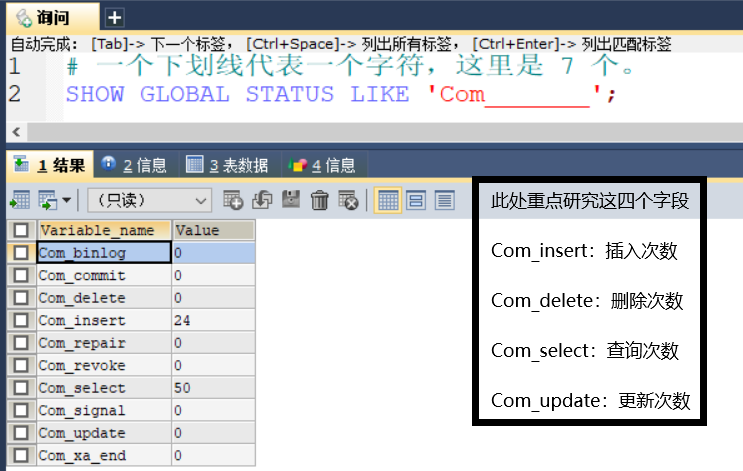Viewport: 743px width, 471px height.
Task: Open the (只读) read-only mode dropdown
Action: (149, 200)
